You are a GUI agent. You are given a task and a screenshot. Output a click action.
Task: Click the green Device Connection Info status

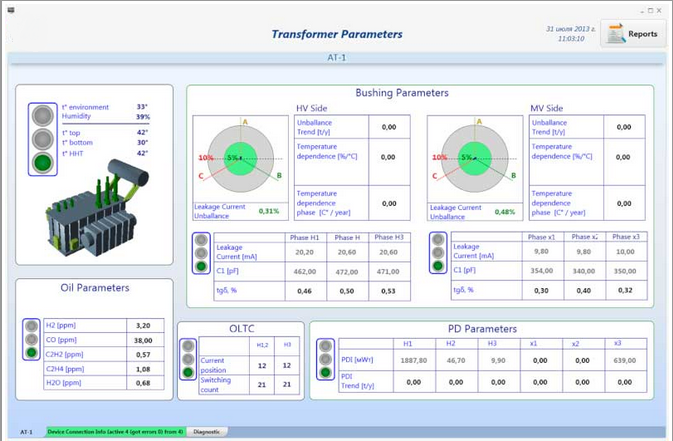115,432
